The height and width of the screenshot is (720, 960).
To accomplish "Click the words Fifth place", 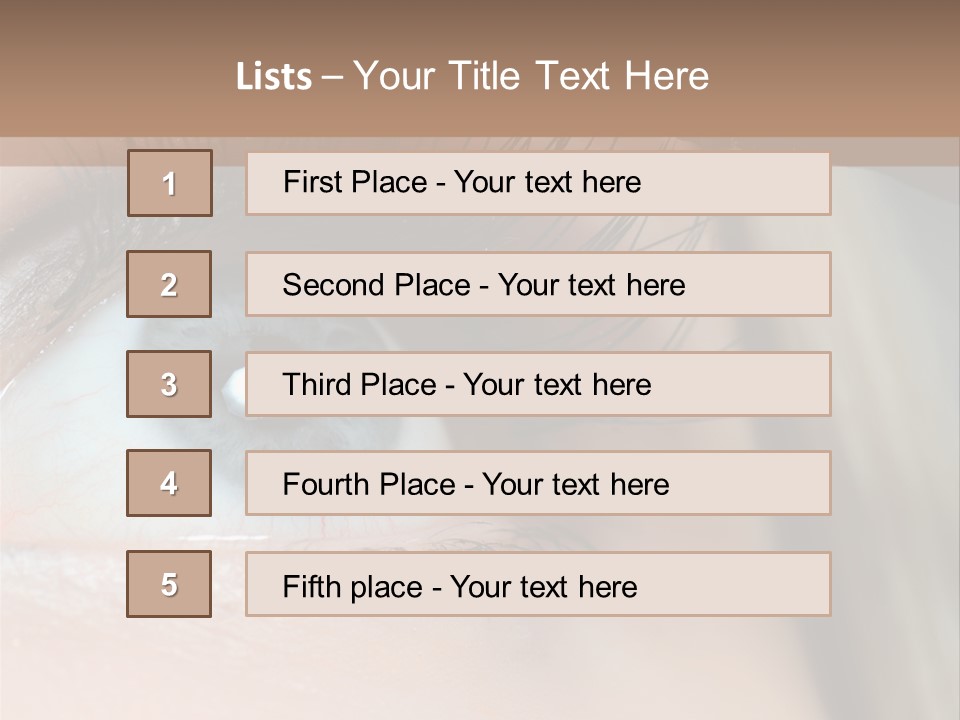I will 353,587.
